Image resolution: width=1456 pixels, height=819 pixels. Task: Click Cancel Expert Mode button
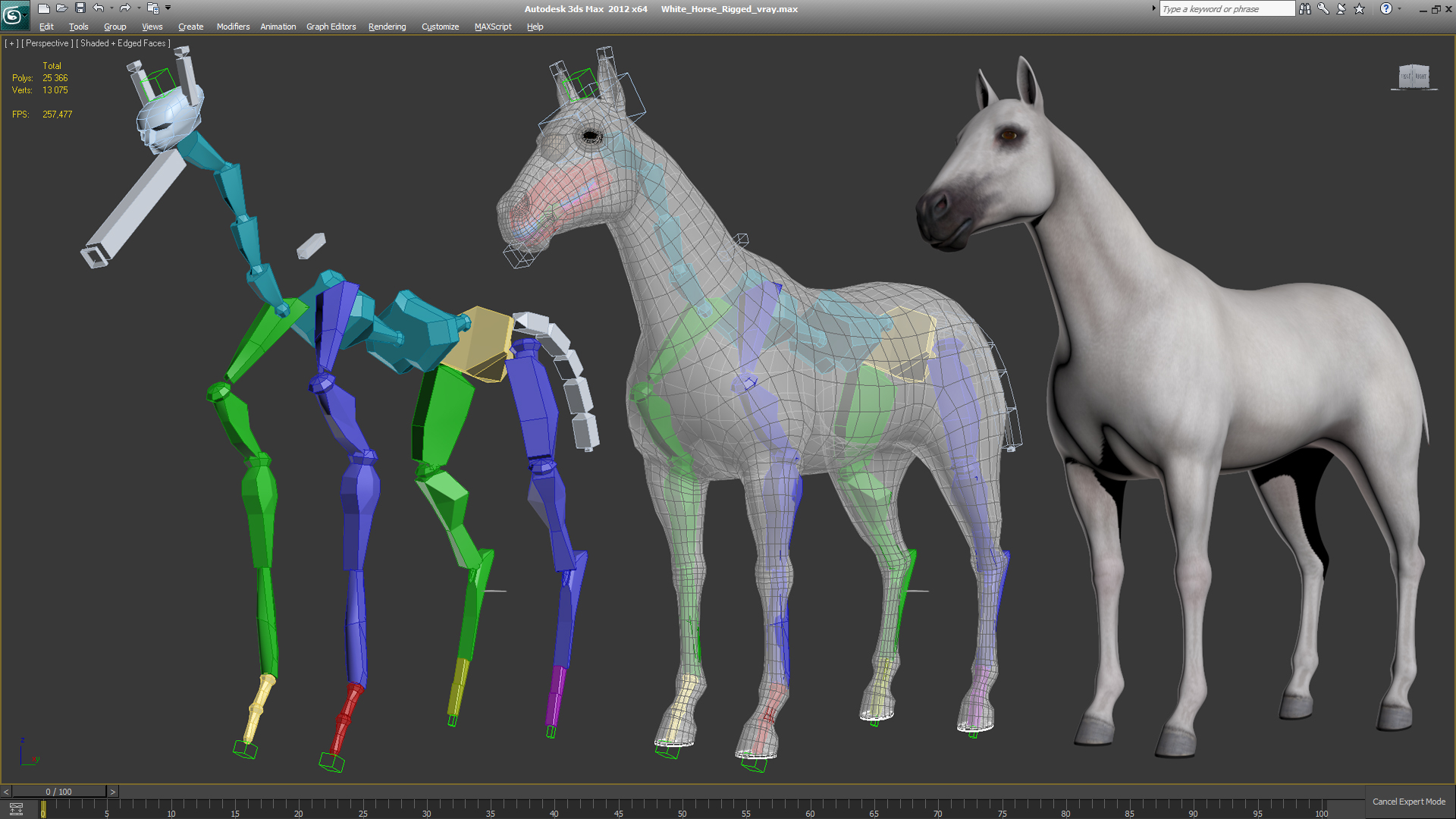(x=1408, y=802)
